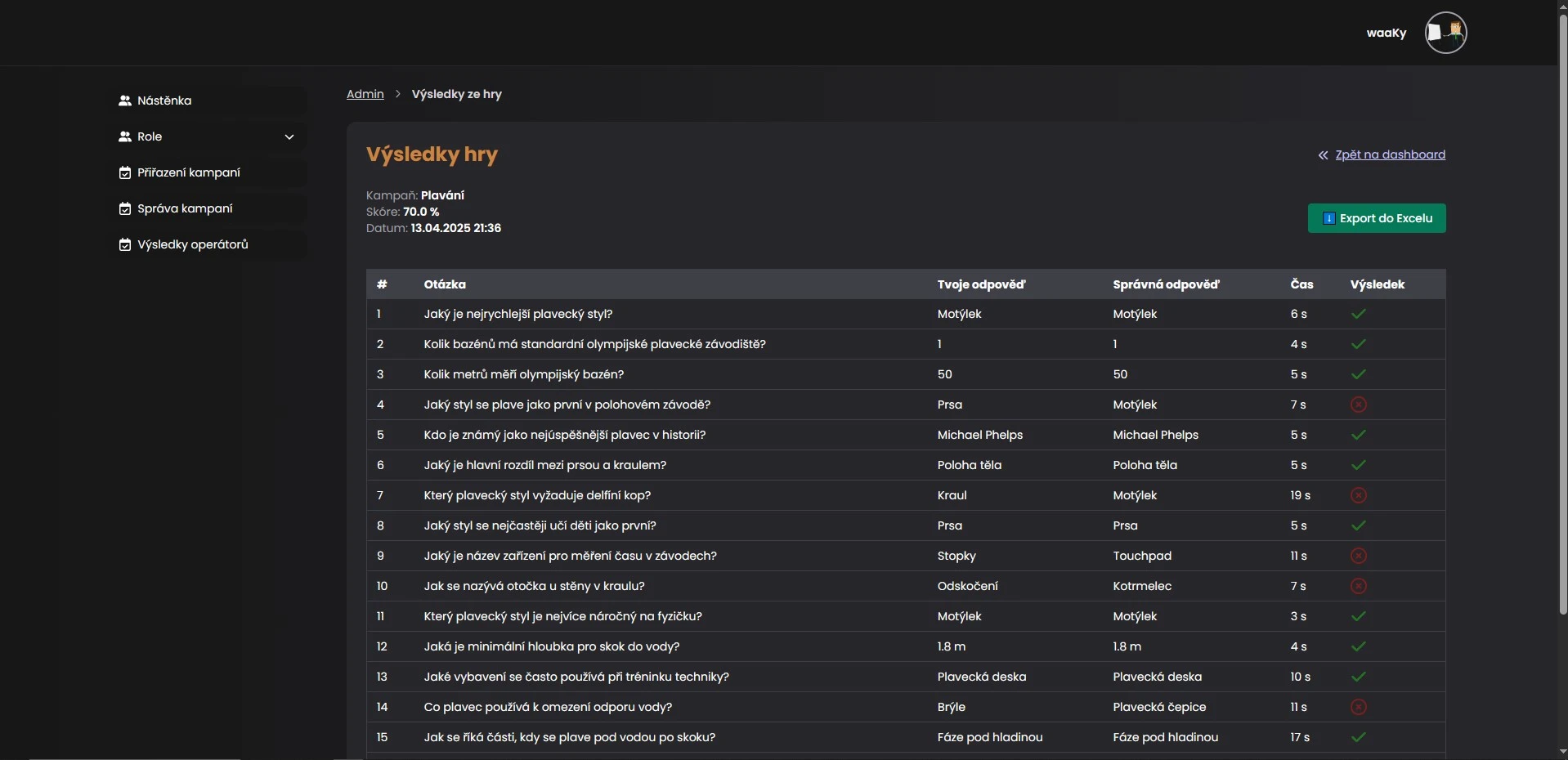Click the Přiřazení kampaní calendar icon

tap(125, 172)
